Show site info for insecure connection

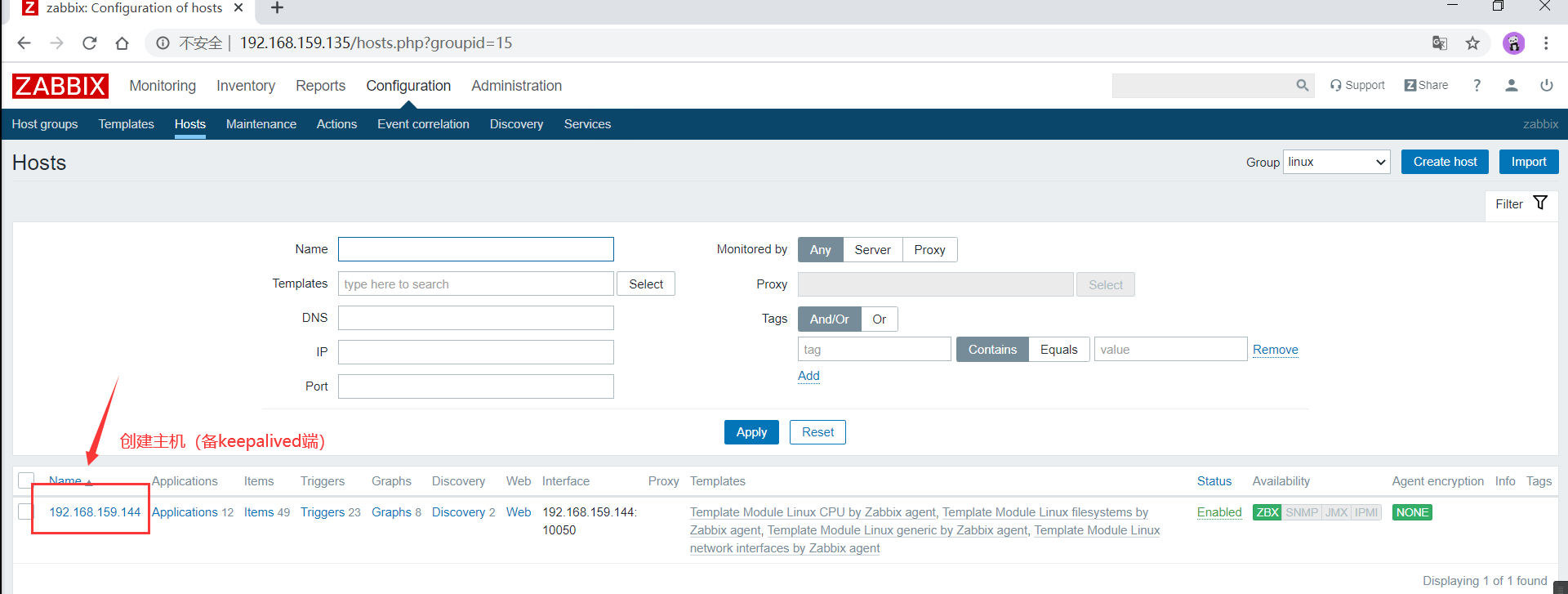(x=163, y=43)
